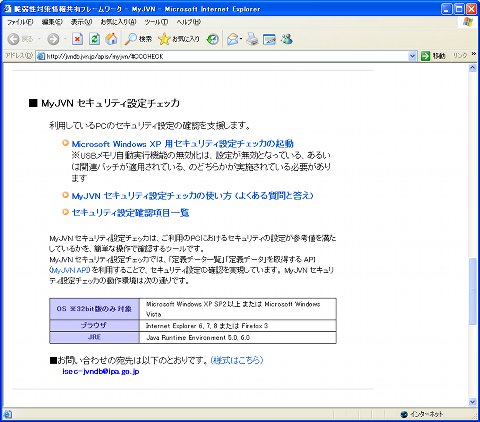Viewport: 480px width, 422px height.
Task: Click the ブラウザ table header cell
Action: tap(94, 325)
